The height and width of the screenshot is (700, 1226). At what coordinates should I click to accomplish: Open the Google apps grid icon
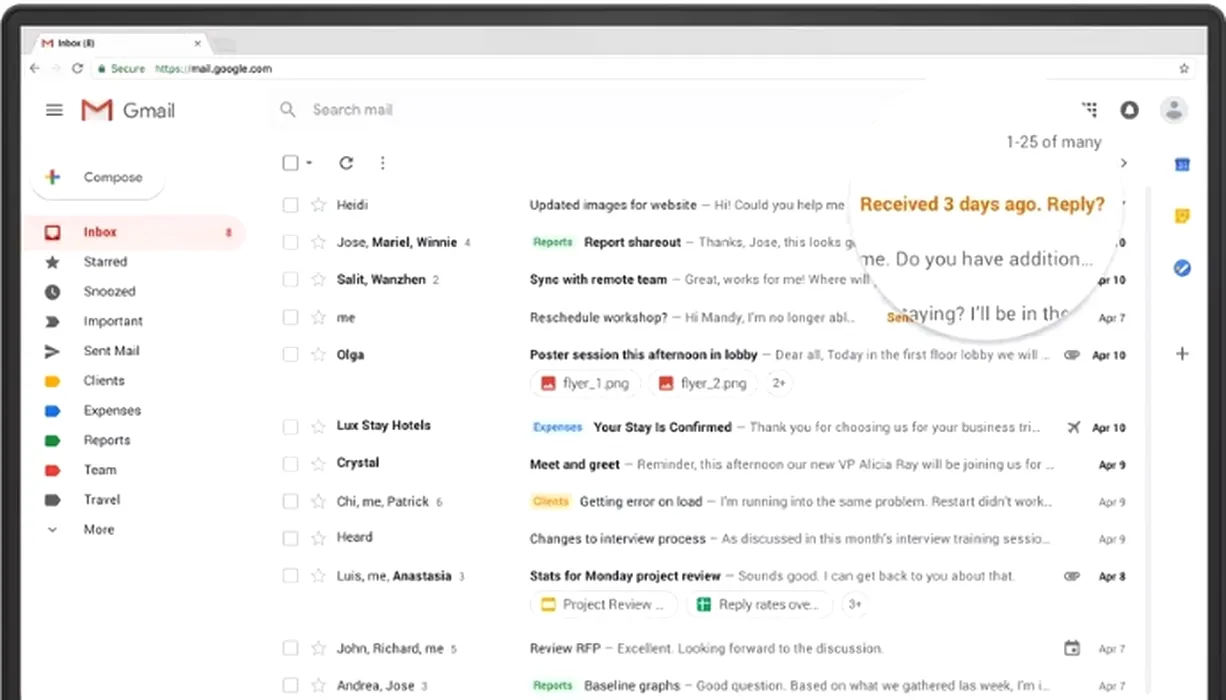[x=1089, y=110]
